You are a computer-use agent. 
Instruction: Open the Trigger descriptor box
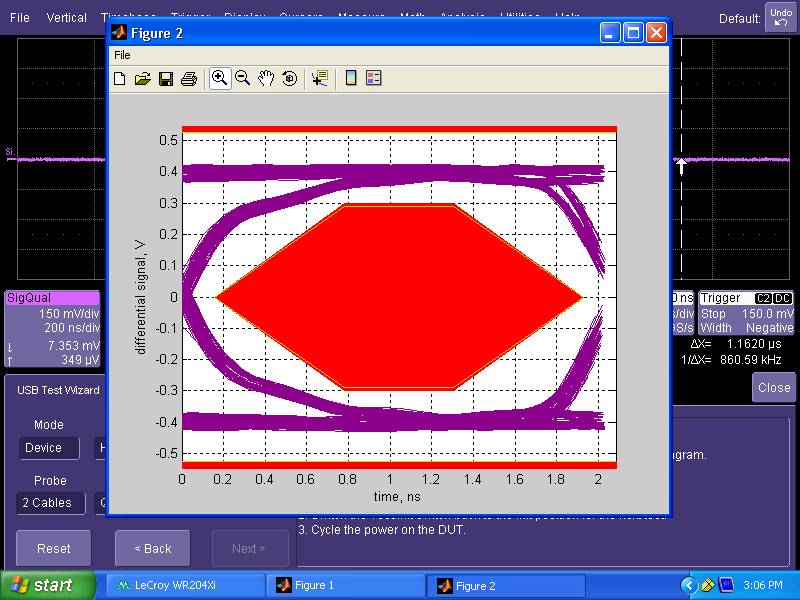click(x=746, y=313)
